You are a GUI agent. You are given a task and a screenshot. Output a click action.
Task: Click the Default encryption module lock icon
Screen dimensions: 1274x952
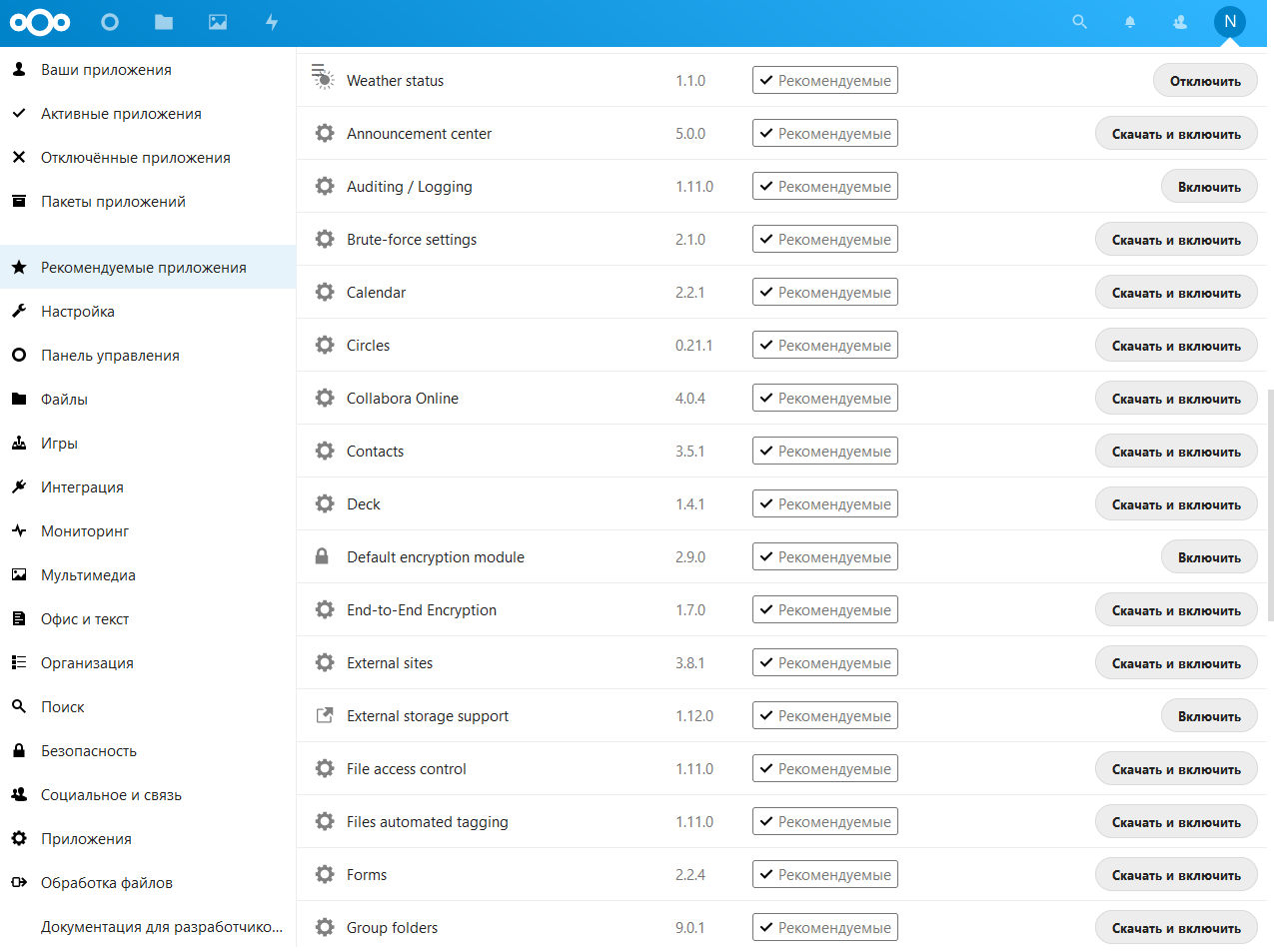pyautogui.click(x=322, y=556)
